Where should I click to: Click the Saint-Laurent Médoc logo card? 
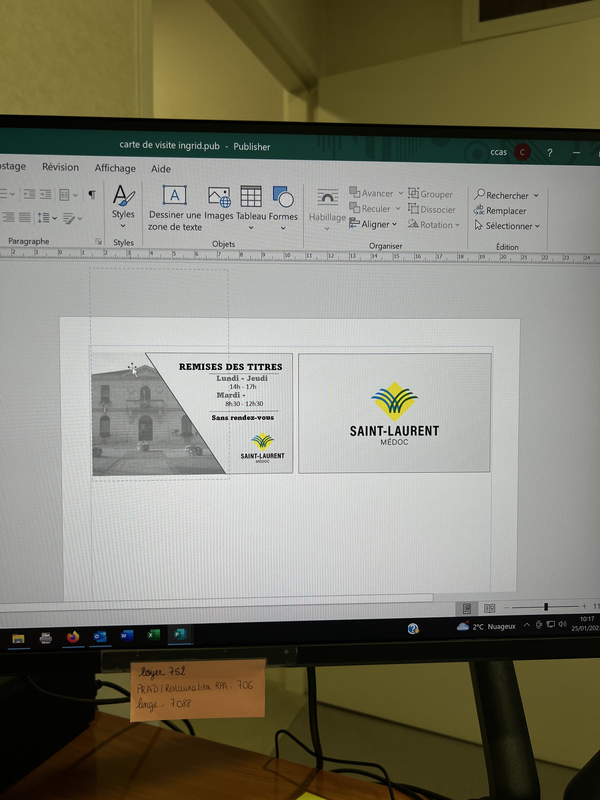pyautogui.click(x=394, y=413)
